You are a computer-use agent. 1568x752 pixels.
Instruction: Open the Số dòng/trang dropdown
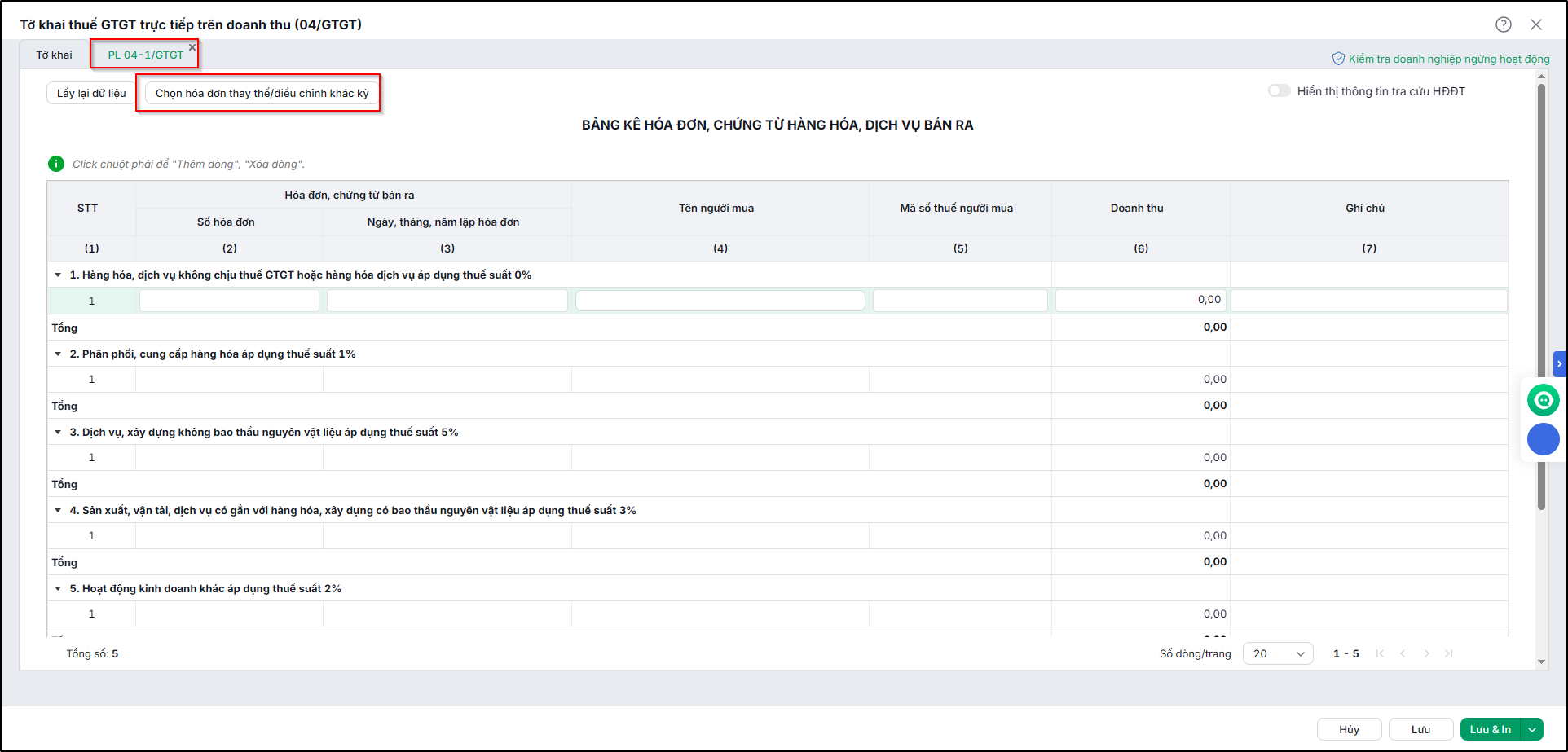coord(1278,653)
